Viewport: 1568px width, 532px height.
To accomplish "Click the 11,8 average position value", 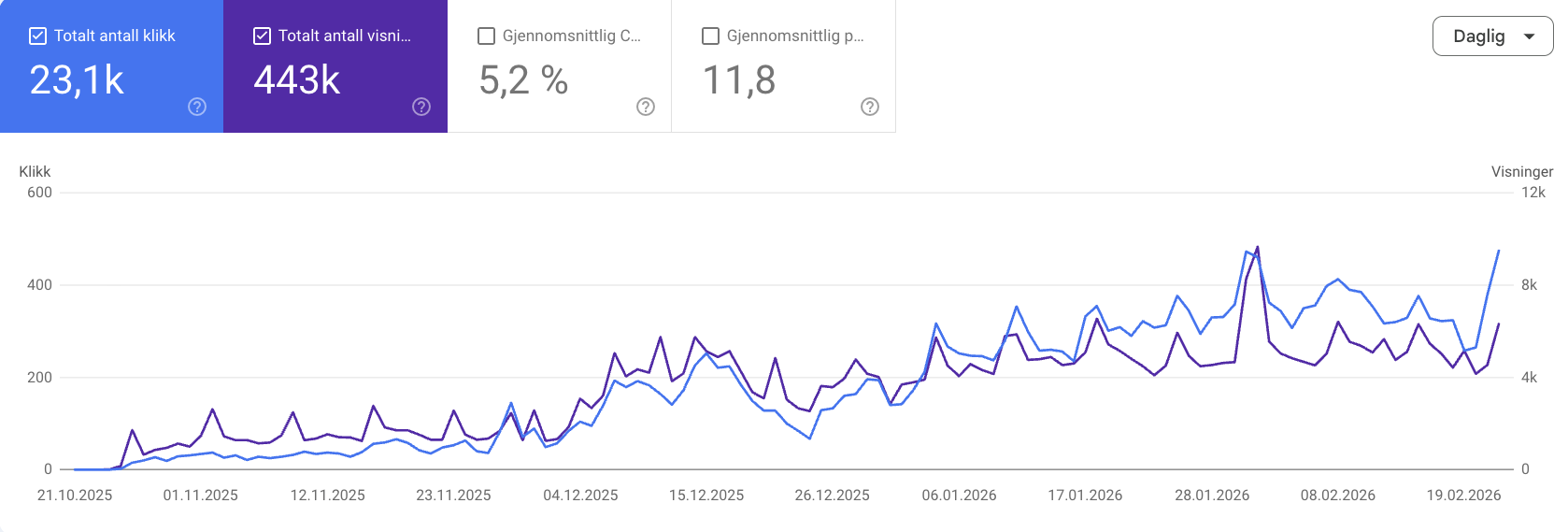I will pyautogui.click(x=739, y=80).
